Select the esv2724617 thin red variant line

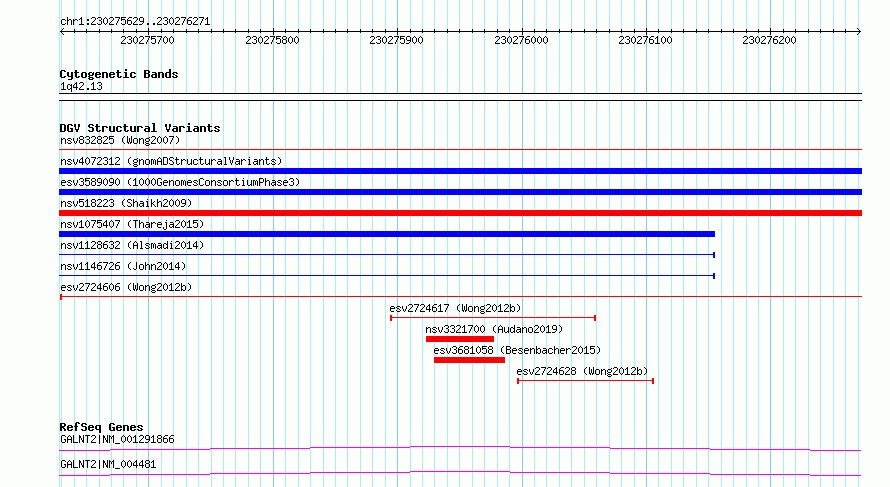click(x=493, y=318)
